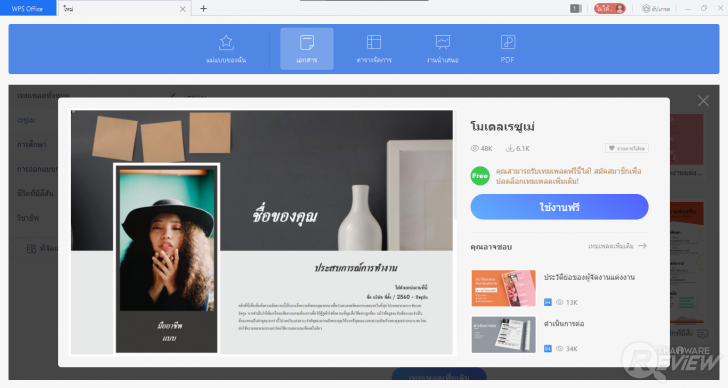Open wedding planner resume thumbnail
This screenshot has width=728, height=388.
(503, 288)
